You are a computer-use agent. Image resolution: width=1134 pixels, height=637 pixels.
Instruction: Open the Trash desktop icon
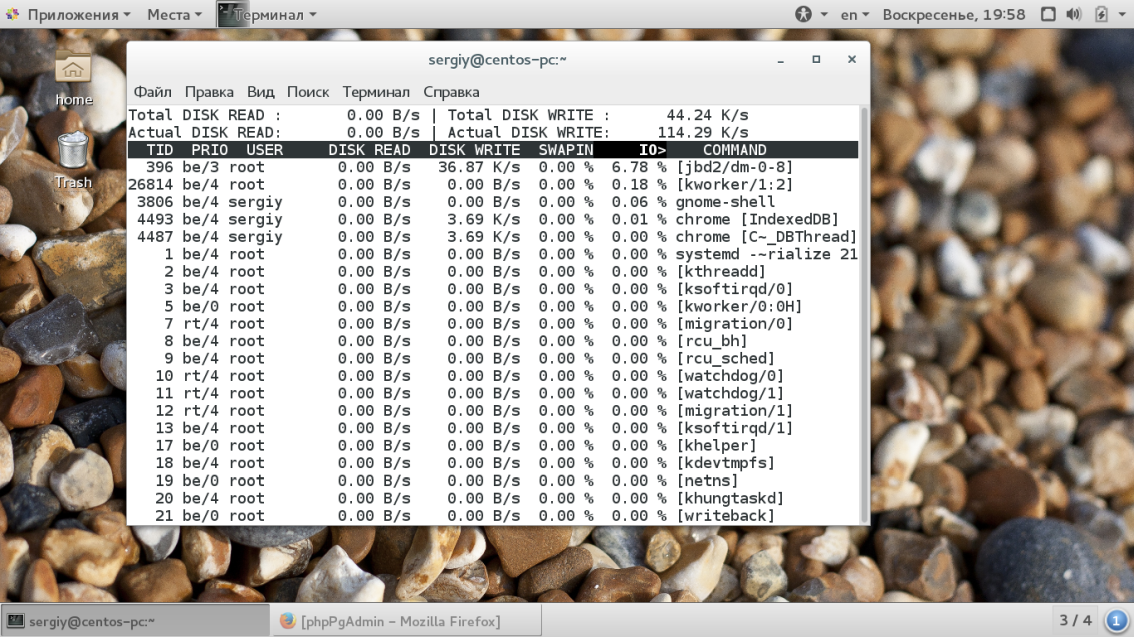coord(73,152)
